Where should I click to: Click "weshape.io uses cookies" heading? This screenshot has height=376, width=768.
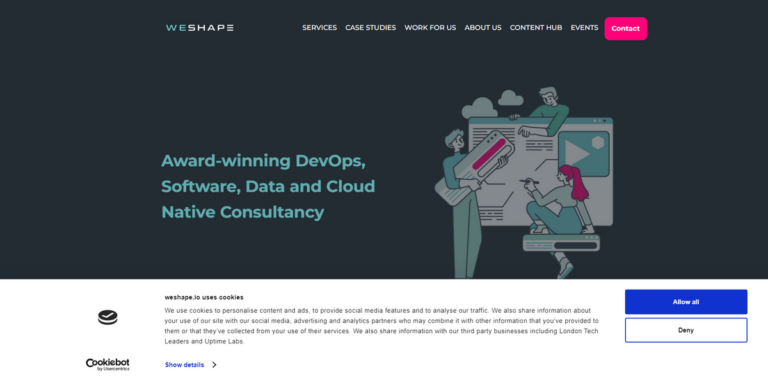(x=204, y=297)
